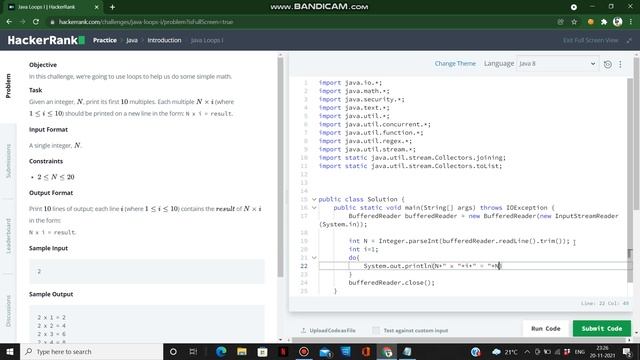The image size is (640, 360).
Task: Open the Windows Start menu
Action: click(10, 351)
